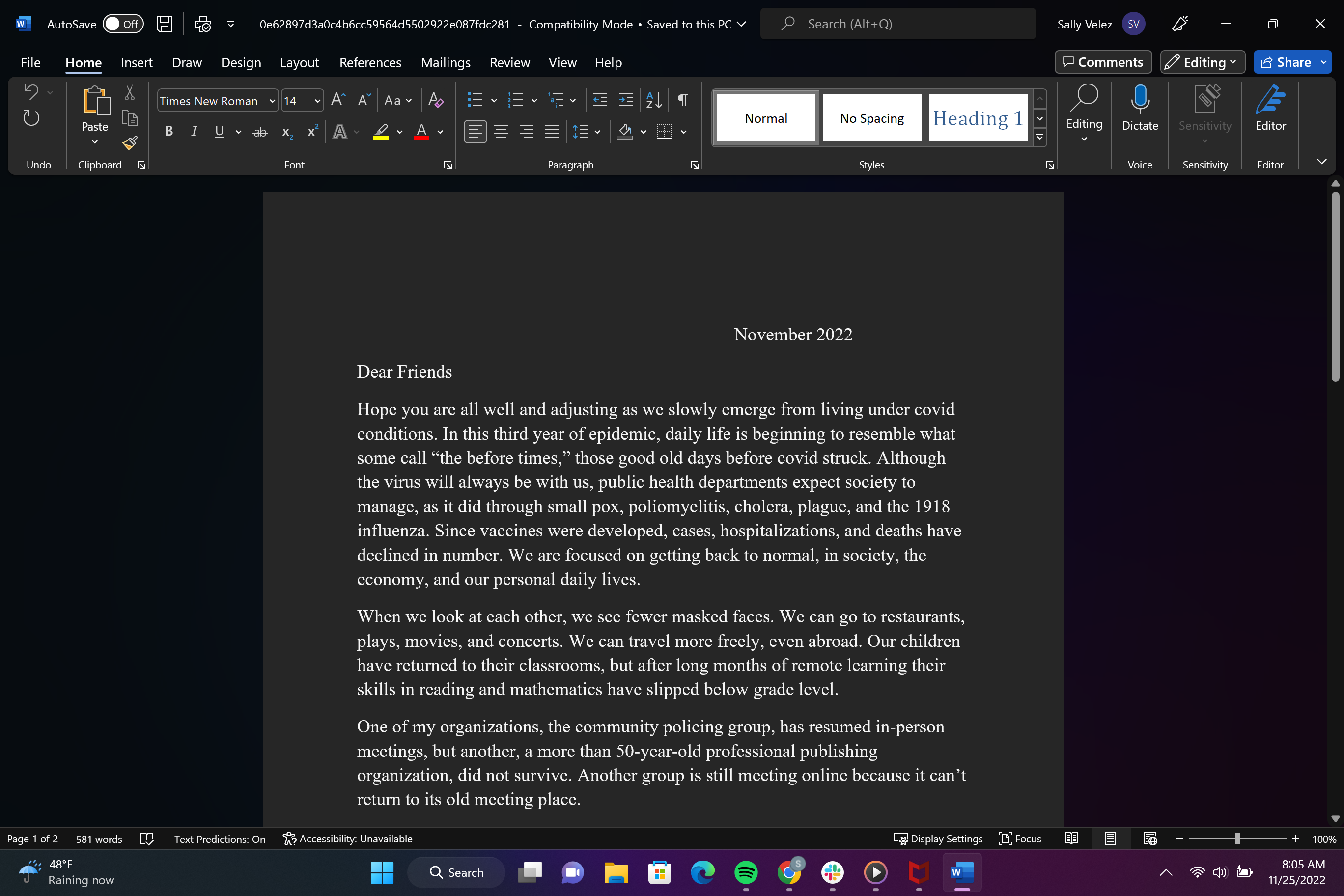Open the References tab
Viewport: 1344px width, 896px height.
pyautogui.click(x=370, y=63)
